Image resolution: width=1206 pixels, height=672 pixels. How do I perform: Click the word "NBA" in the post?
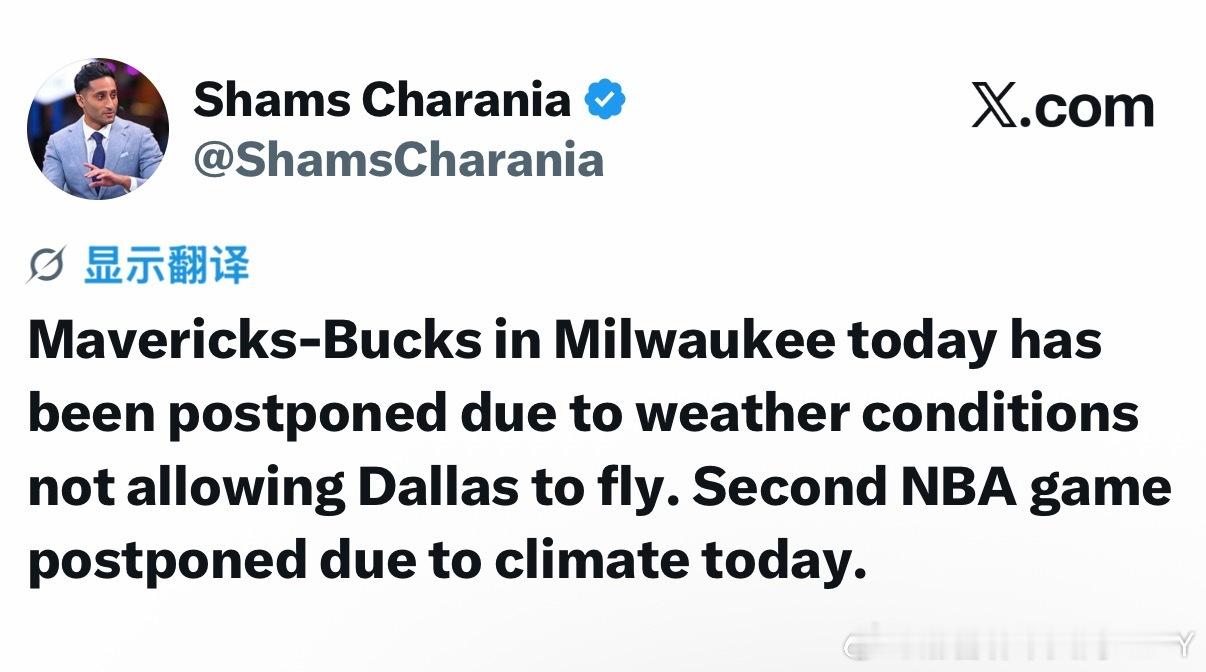(x=956, y=488)
